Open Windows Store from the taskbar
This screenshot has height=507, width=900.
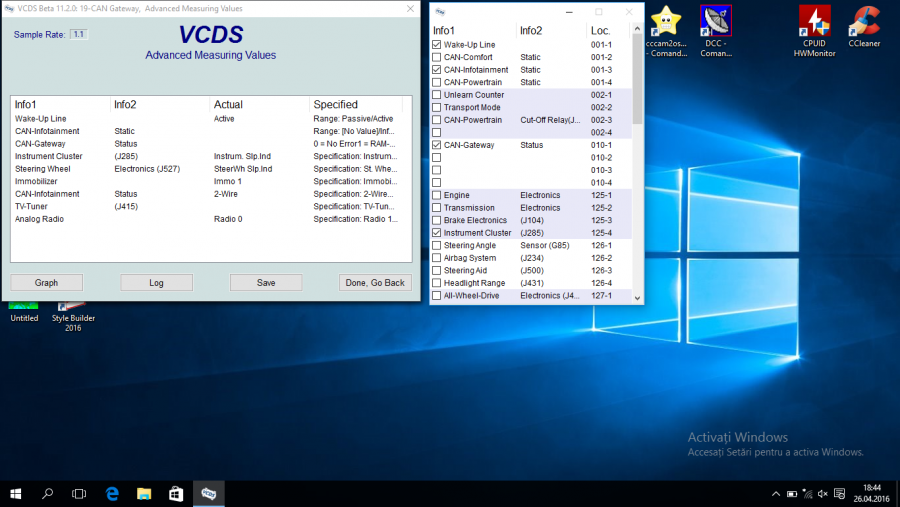(176, 493)
